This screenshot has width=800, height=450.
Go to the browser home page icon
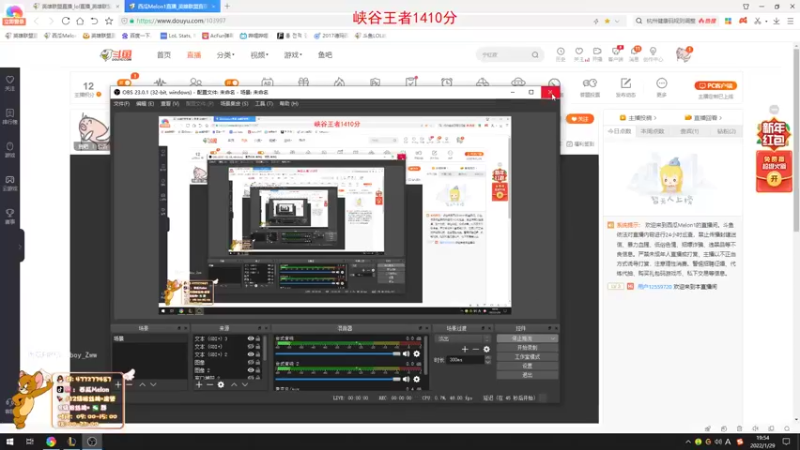(80, 21)
